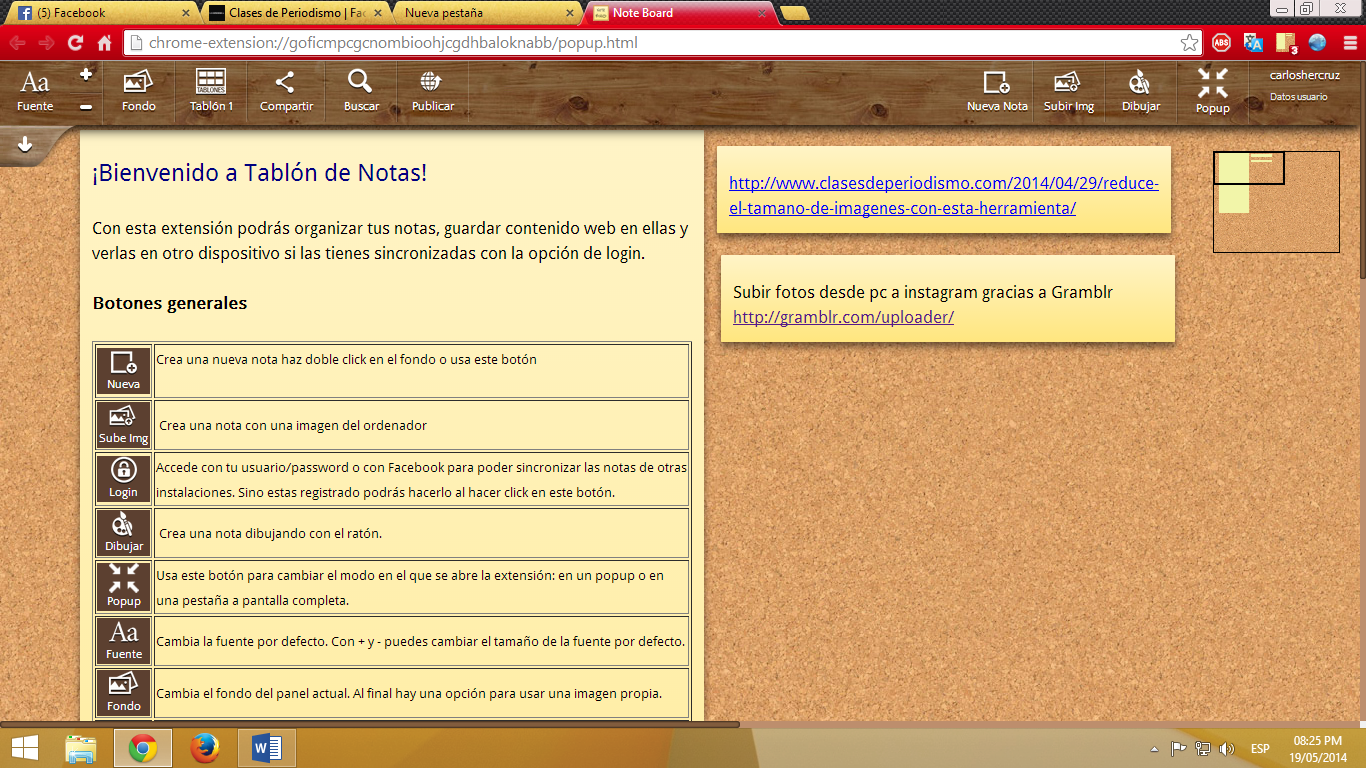The height and width of the screenshot is (768, 1366).
Task: Open the Tablón 1 boards selector
Action: coord(211,90)
